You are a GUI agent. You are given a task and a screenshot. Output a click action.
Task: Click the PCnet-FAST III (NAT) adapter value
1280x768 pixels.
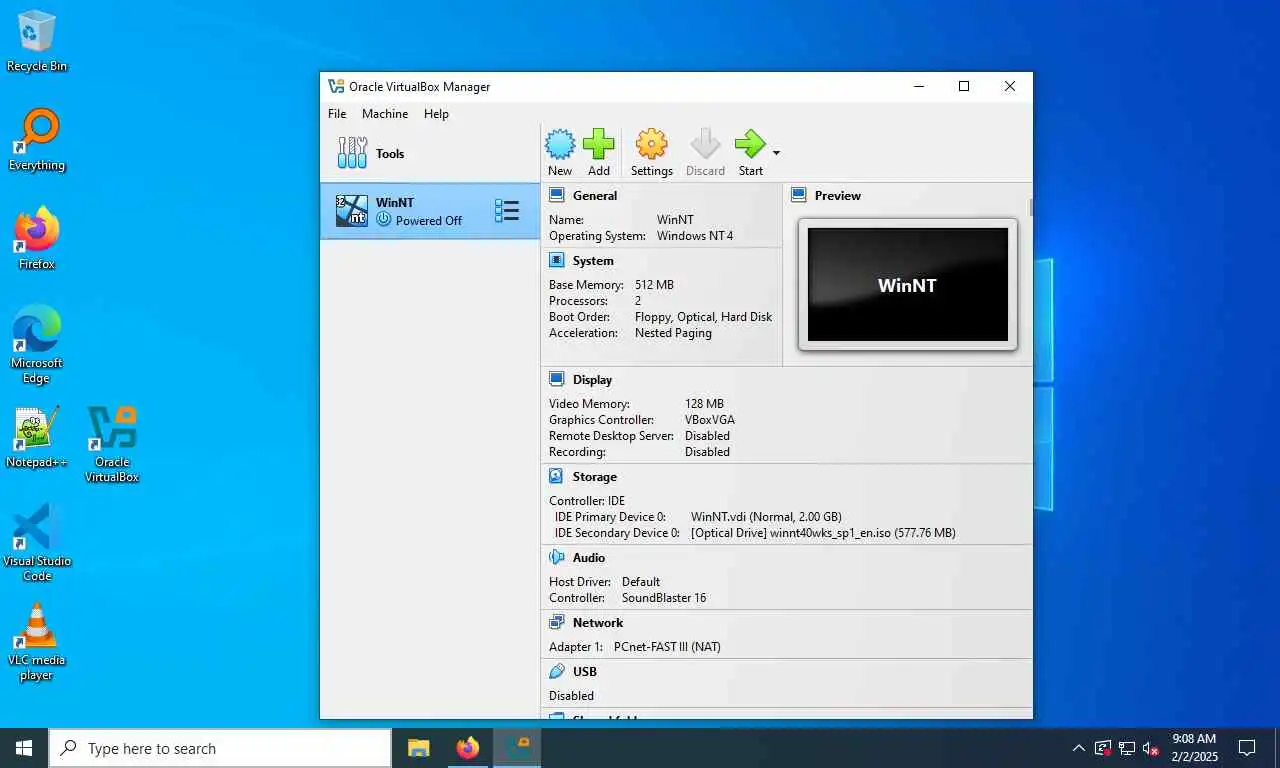click(667, 647)
